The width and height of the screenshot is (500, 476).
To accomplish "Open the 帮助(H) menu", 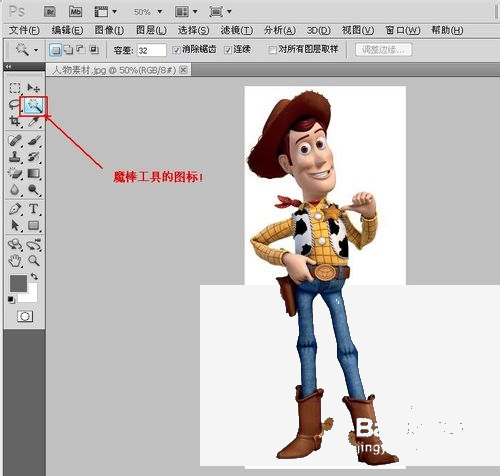I will click(447, 30).
